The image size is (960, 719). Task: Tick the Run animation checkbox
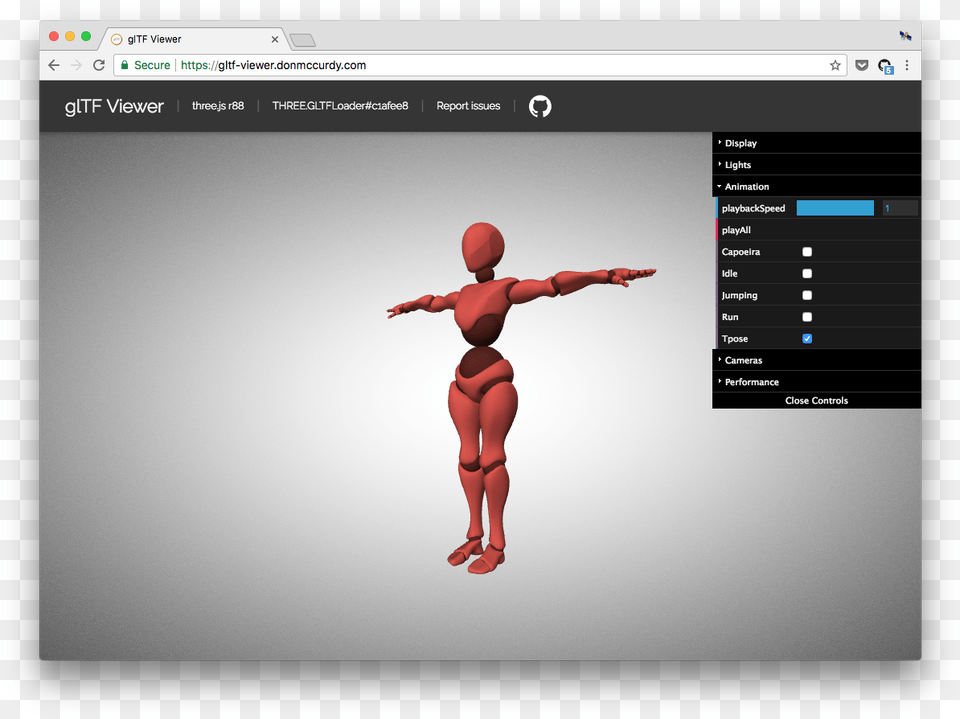[807, 317]
